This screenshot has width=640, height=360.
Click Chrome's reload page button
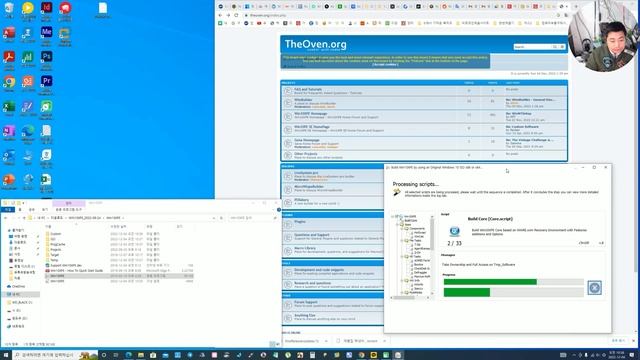[x=236, y=15]
